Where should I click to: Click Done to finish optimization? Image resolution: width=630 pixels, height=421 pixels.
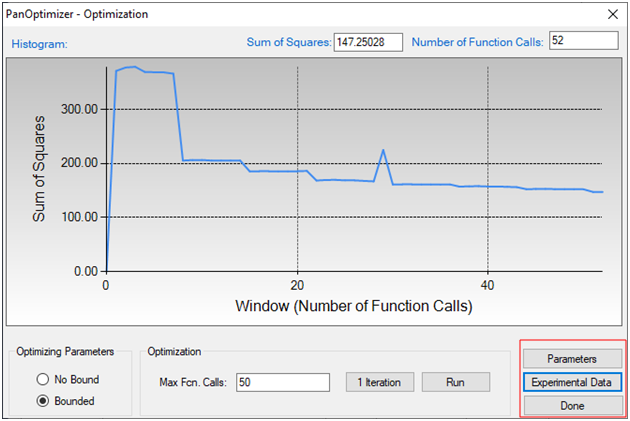[x=572, y=405]
